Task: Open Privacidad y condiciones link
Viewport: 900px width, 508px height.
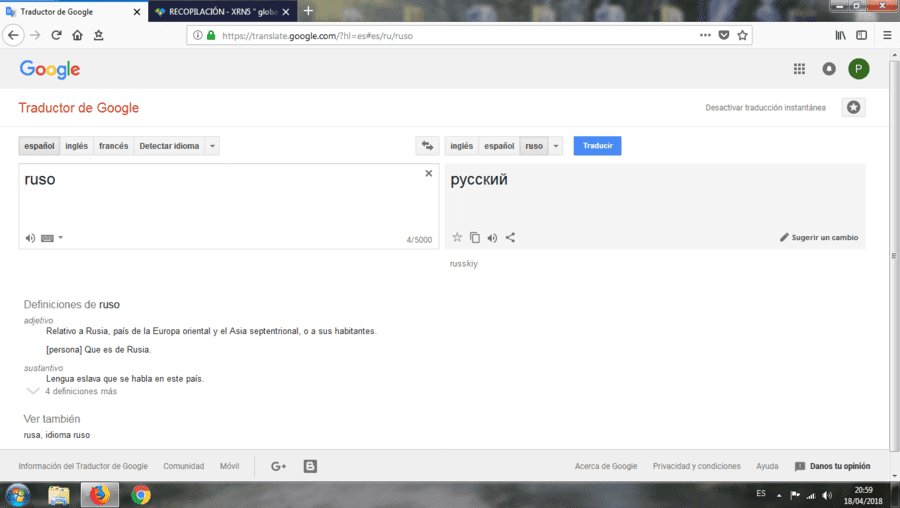Action: click(x=696, y=466)
